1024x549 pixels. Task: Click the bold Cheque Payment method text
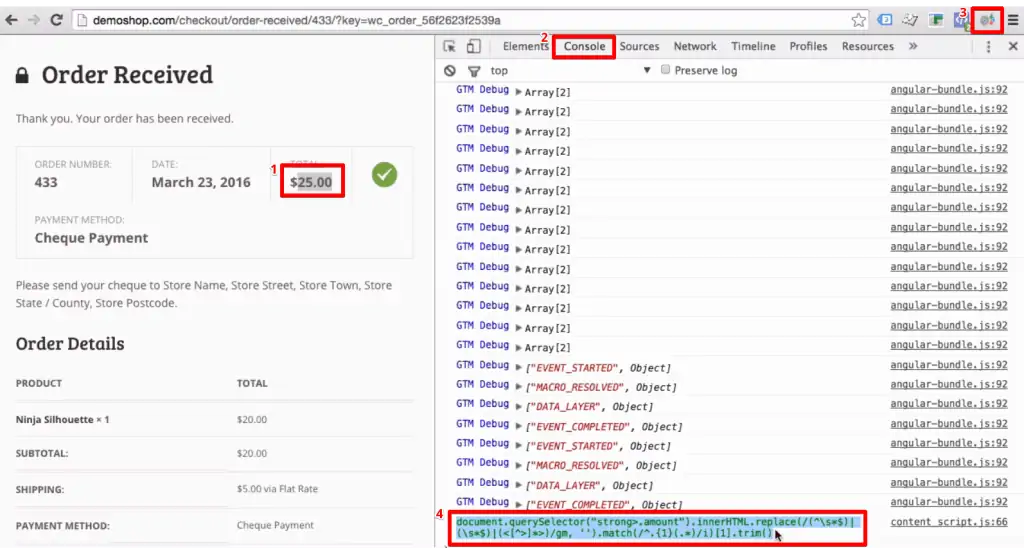point(91,238)
